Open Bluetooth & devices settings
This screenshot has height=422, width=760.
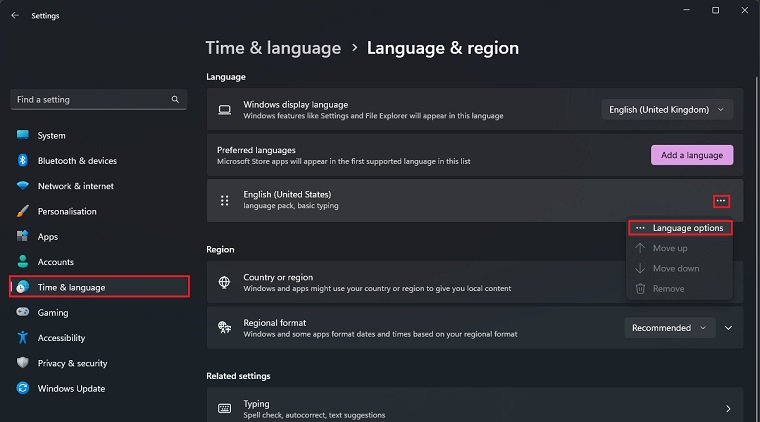99,160
